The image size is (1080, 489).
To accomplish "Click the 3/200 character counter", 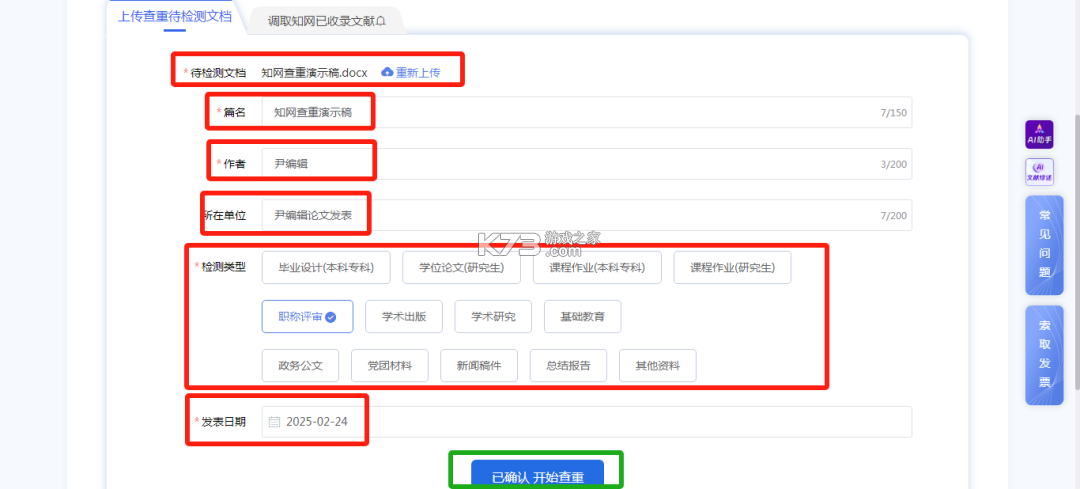I will (893, 164).
